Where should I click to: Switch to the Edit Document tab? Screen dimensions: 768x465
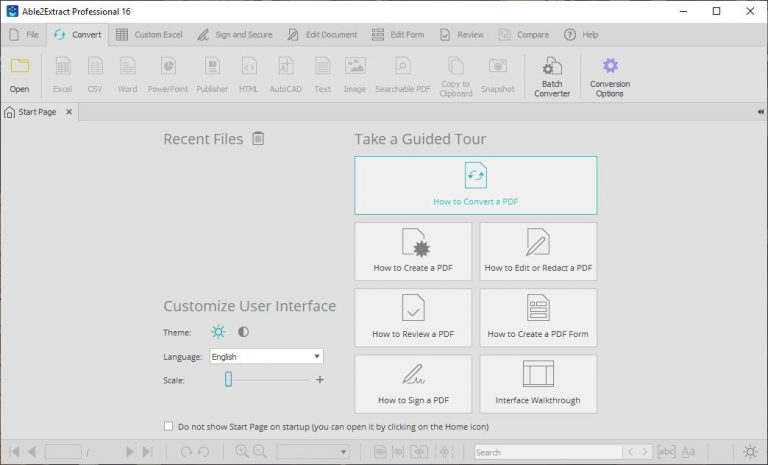[322, 35]
